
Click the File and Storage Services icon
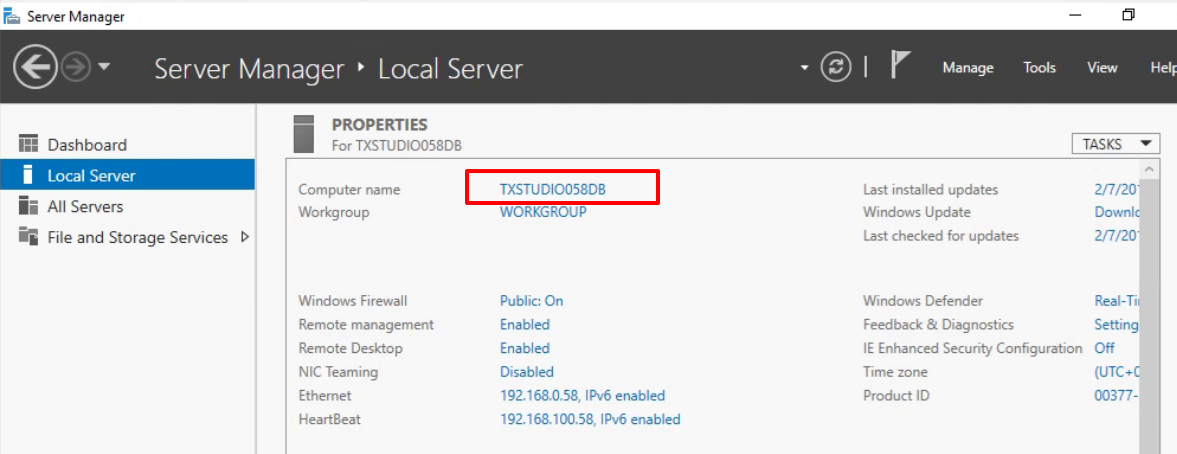click(29, 236)
